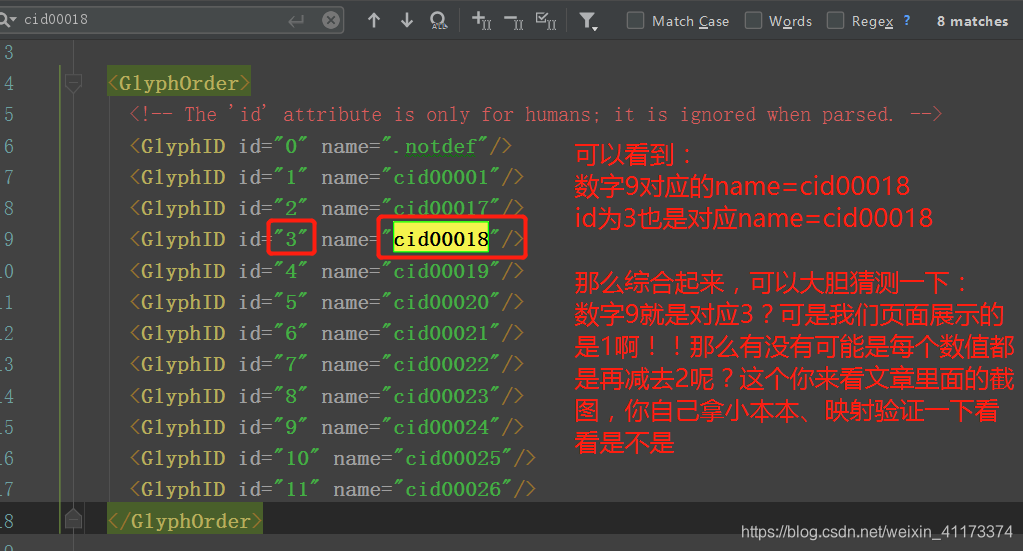Clear the search field text
The width and height of the screenshot is (1023, 551).
(331, 20)
